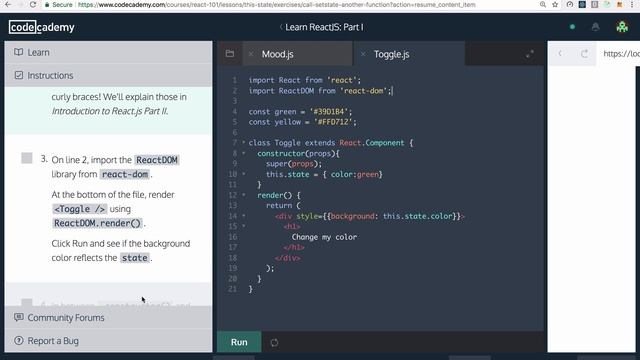Open the Instructions section
This screenshot has width=640, height=360.
tap(108, 75)
